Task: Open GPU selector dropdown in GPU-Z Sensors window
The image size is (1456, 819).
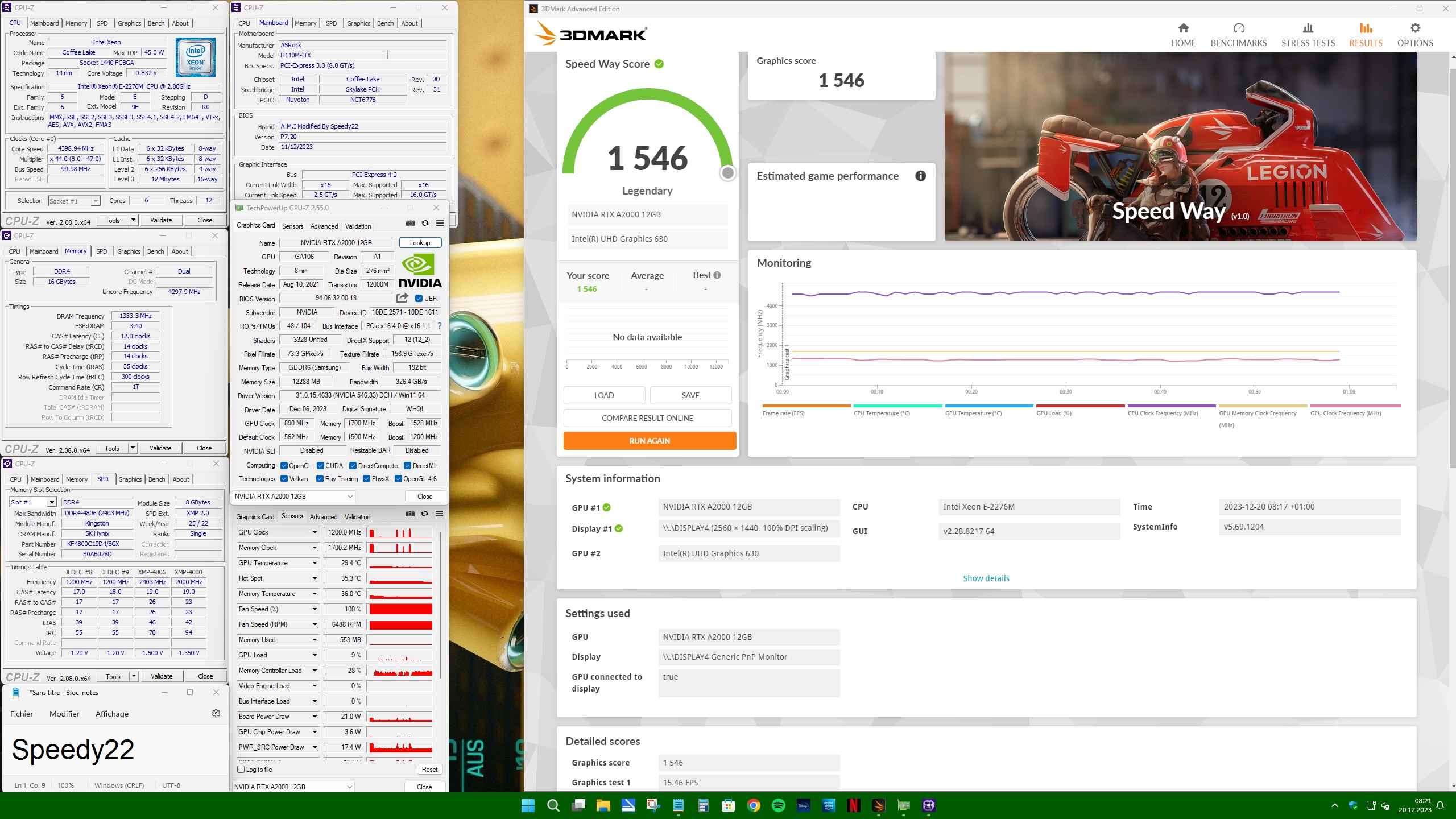Action: click(294, 787)
